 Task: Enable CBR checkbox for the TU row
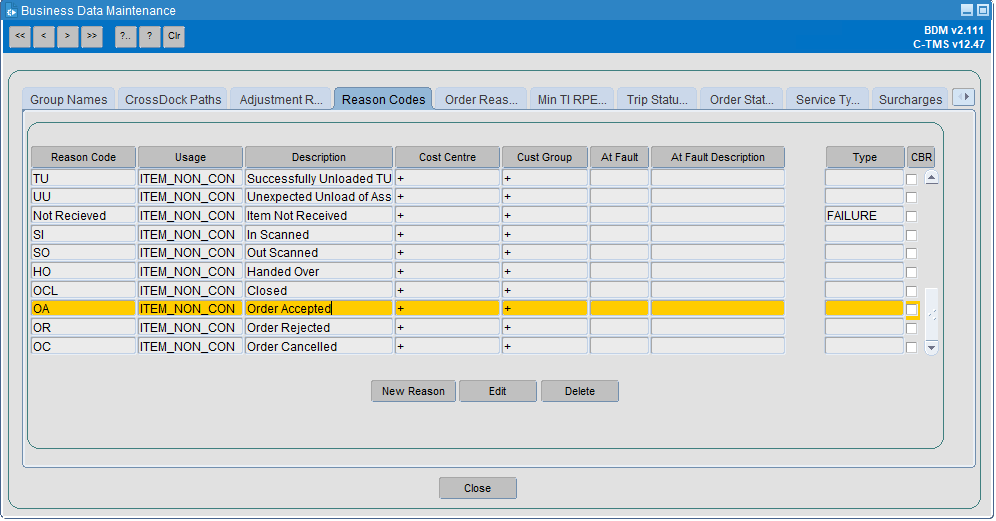912,179
